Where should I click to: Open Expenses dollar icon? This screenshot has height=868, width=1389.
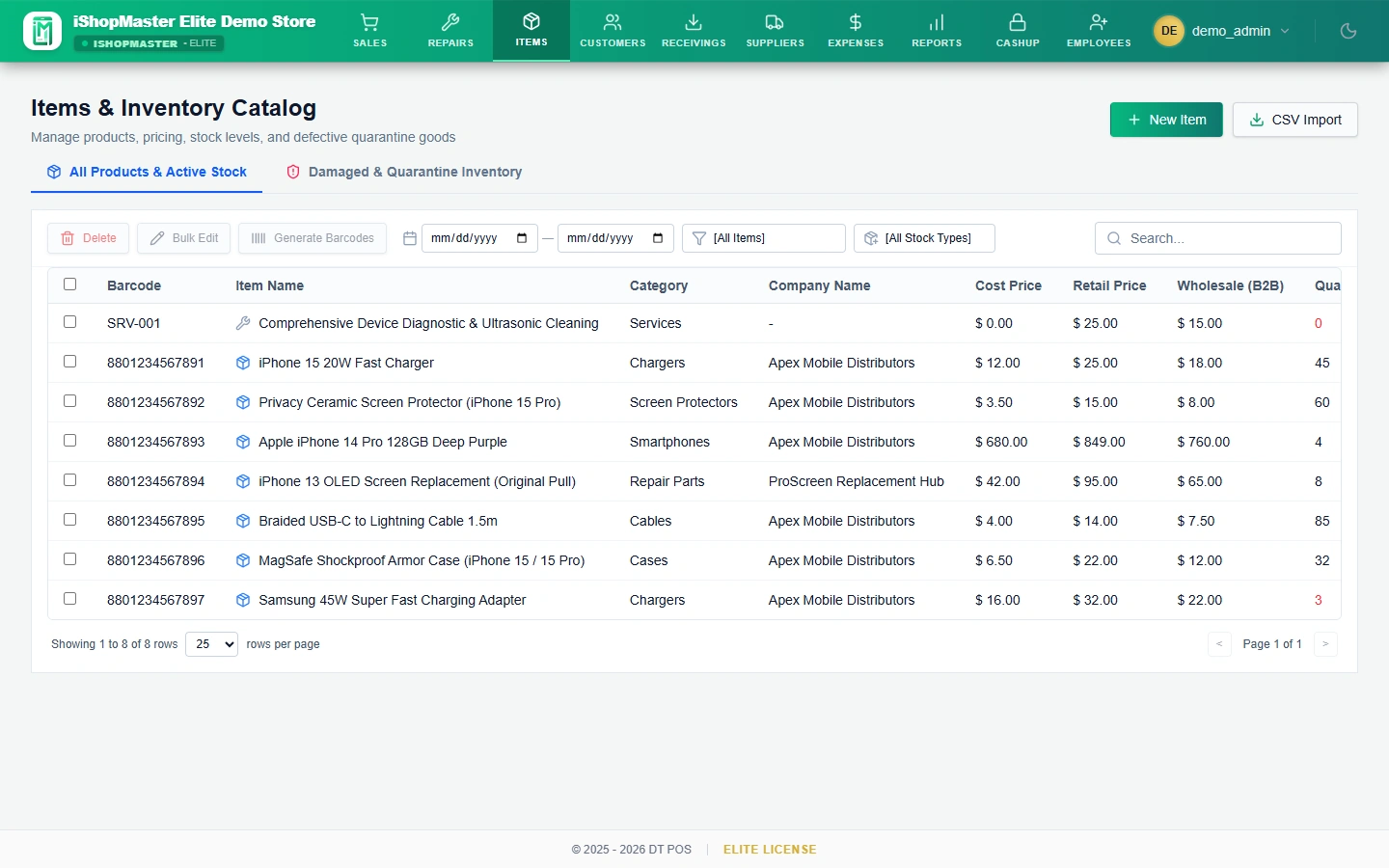[856, 22]
